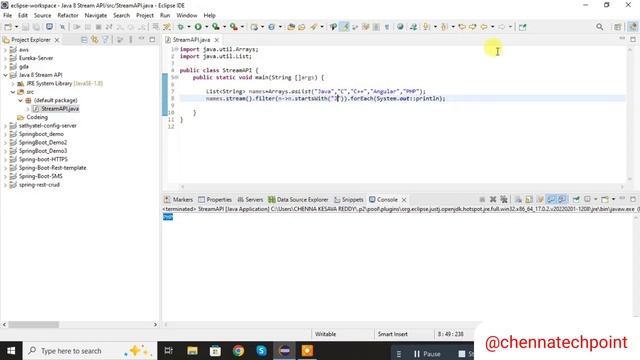640x360 pixels.
Task: Click the Windows taskbar search box
Action: point(90,351)
